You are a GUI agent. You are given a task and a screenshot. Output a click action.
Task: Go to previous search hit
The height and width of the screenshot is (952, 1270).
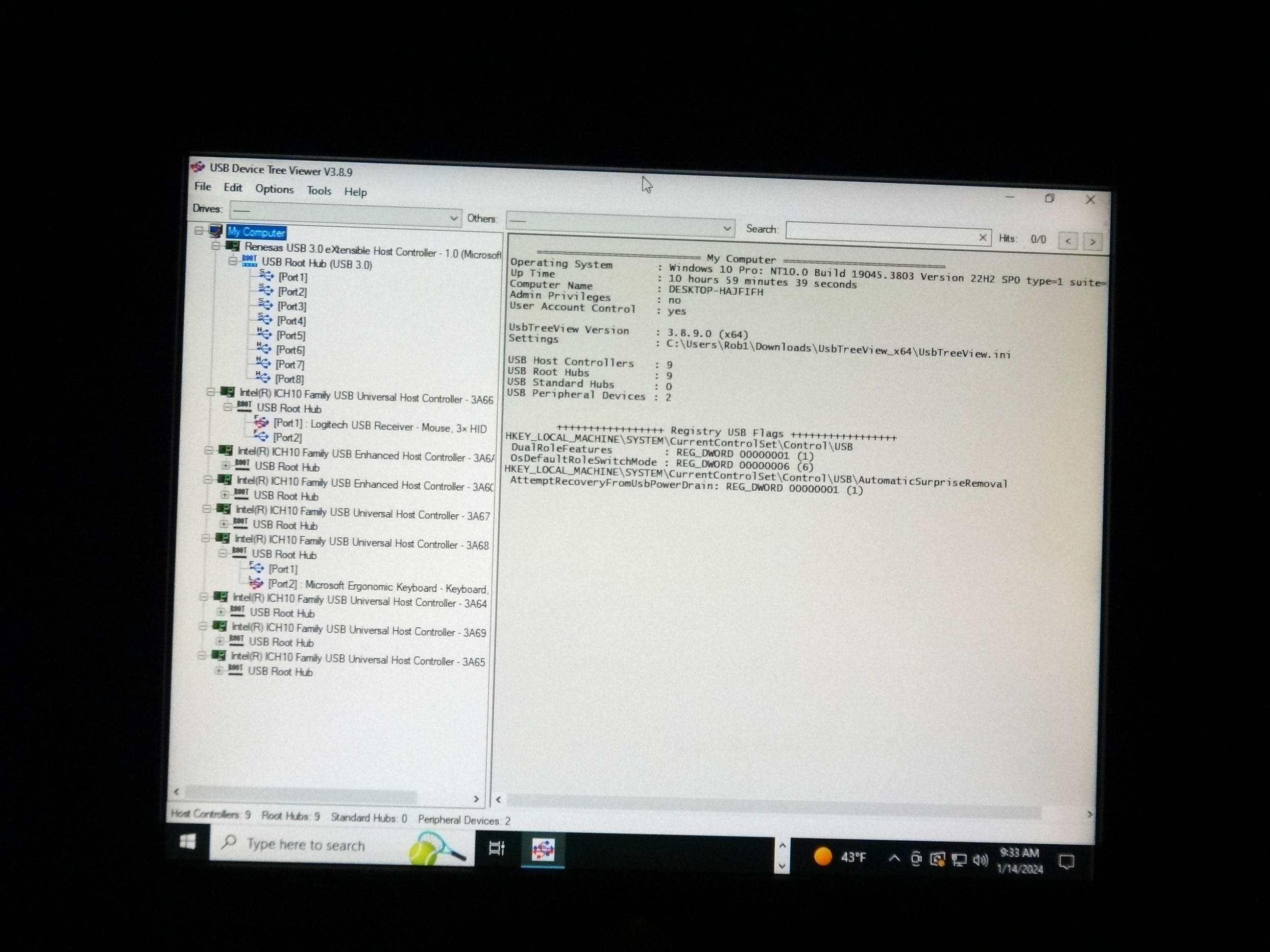(x=1068, y=241)
